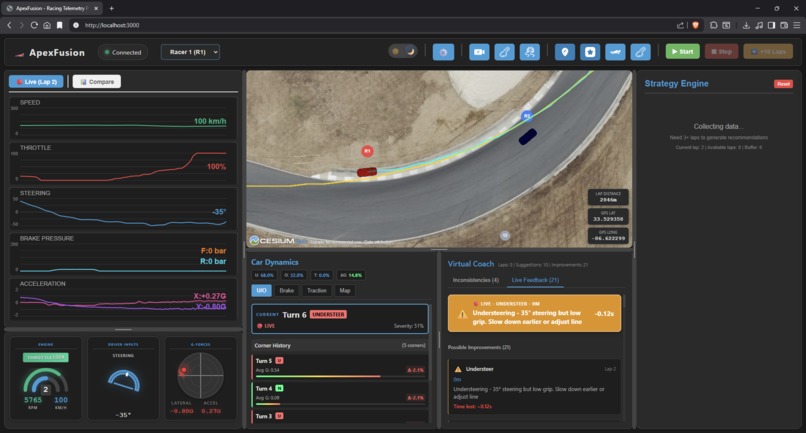Toggle the light/dark theme switch
Viewport: 806px width, 433px height.
click(403, 51)
